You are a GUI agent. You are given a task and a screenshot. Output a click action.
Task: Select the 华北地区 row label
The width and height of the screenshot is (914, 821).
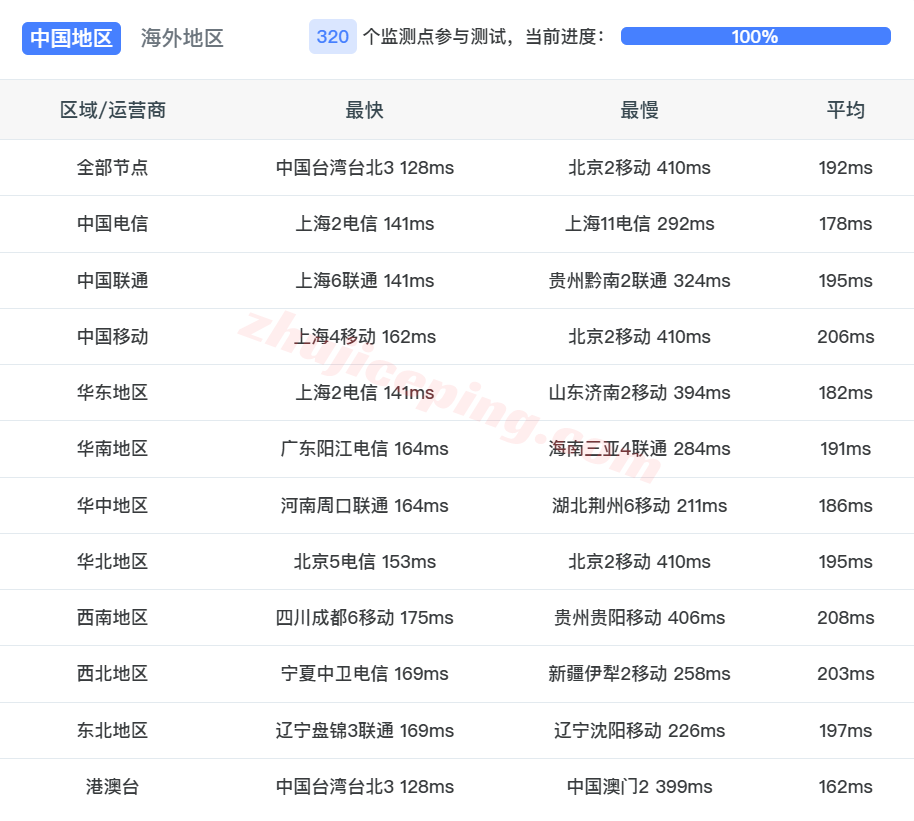pos(113,562)
